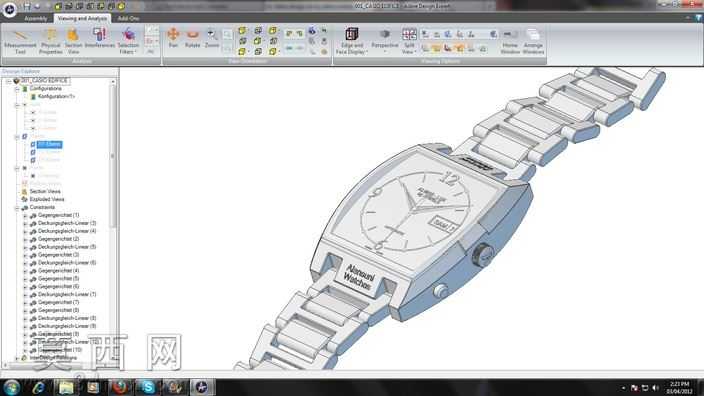
Task: Click zoom window icon beside Zoom tool
Action: coord(227,34)
